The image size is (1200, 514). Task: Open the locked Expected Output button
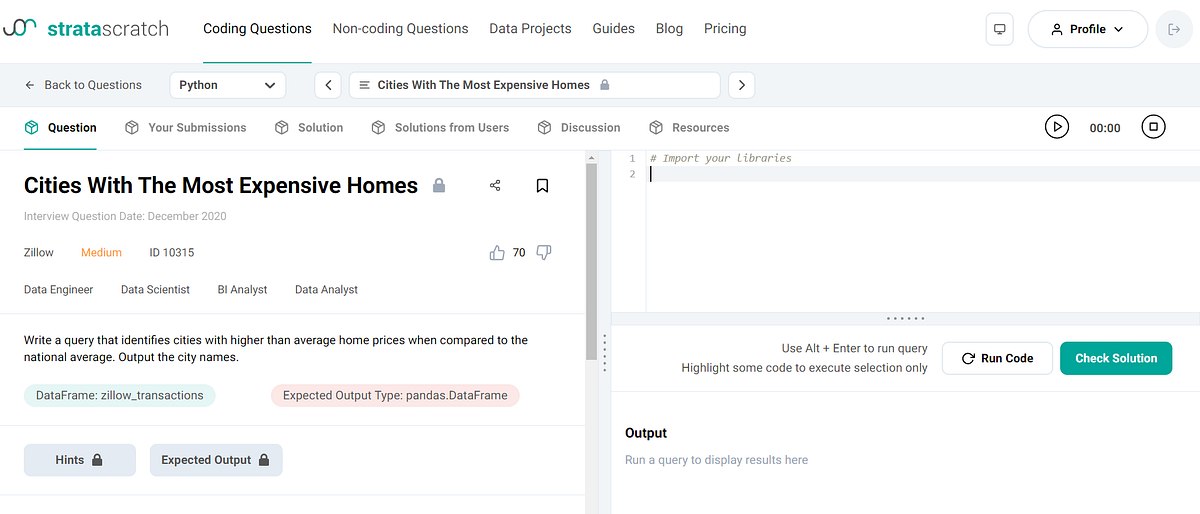point(216,460)
